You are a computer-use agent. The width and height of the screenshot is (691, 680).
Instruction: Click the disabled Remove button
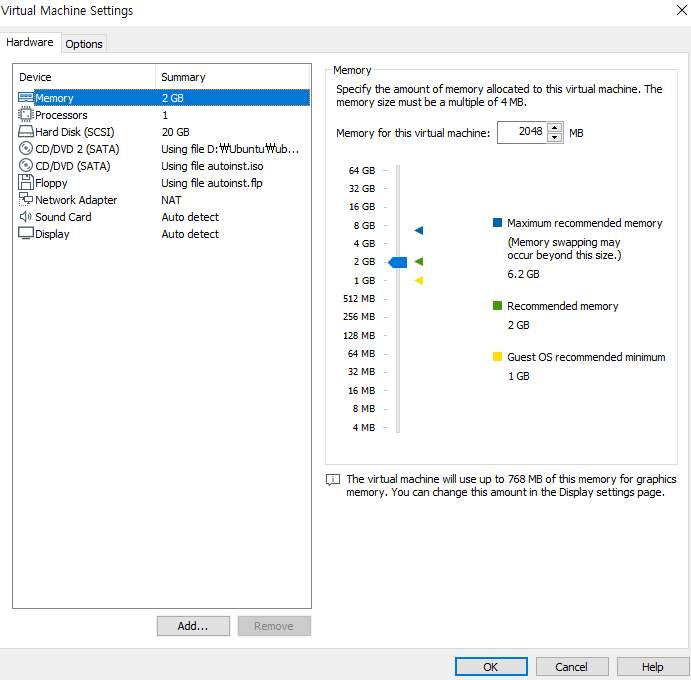(274, 626)
